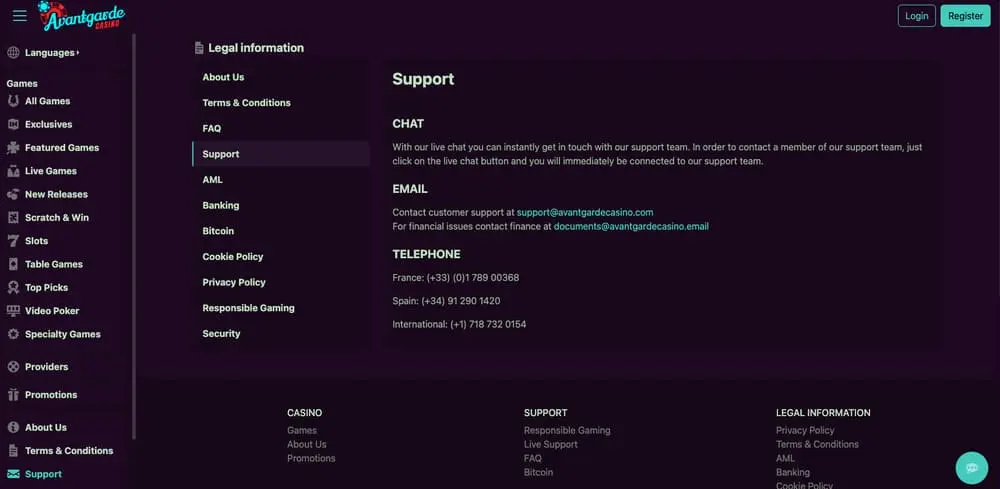Click Bitcoin link in footer Support column
The width and height of the screenshot is (1000, 489).
pos(538,472)
